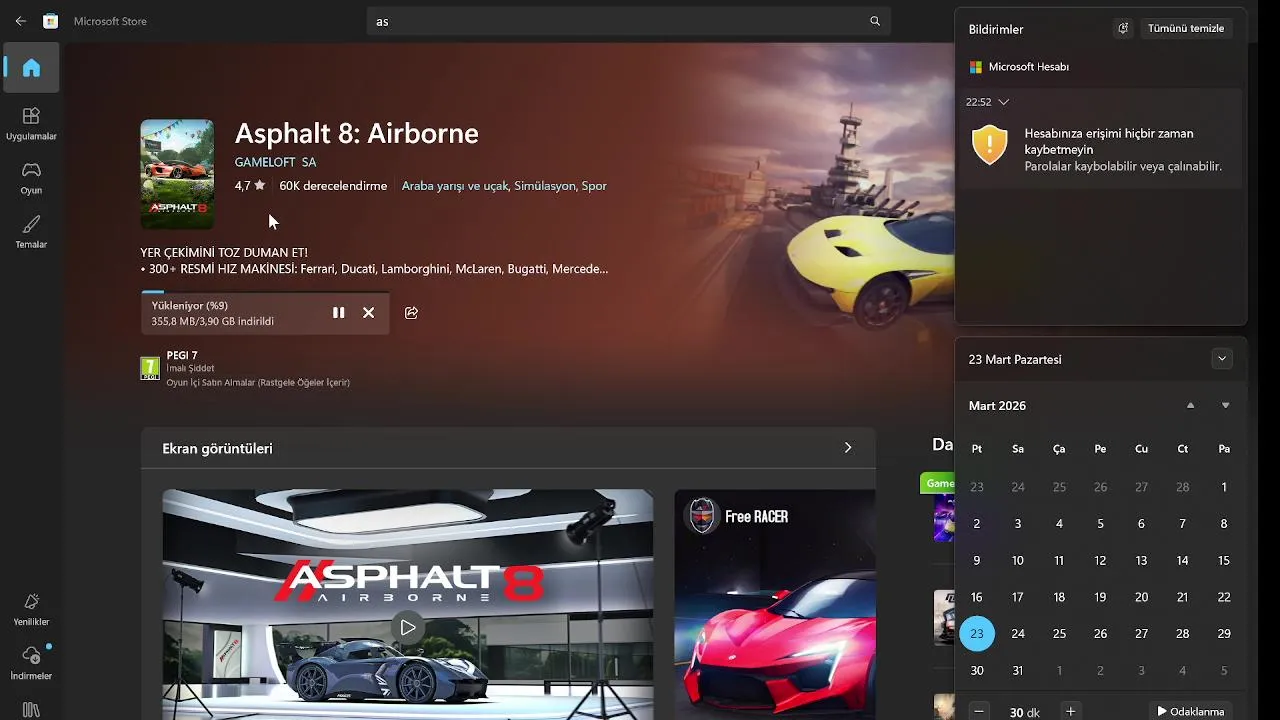This screenshot has width=1280, height=720.
Task: Decrease focus duration with minus button
Action: tap(980, 711)
